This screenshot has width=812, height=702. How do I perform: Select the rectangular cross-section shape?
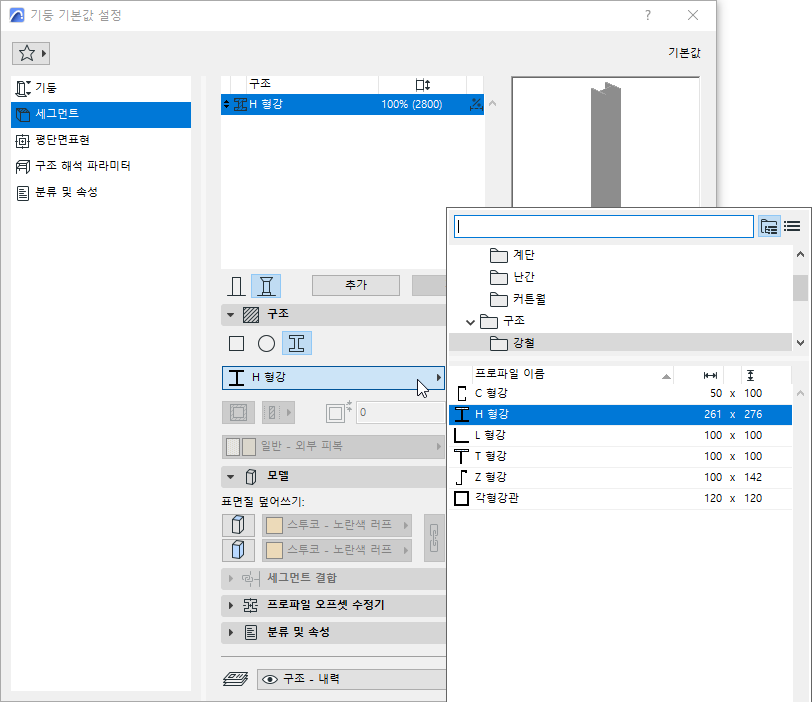click(x=236, y=343)
